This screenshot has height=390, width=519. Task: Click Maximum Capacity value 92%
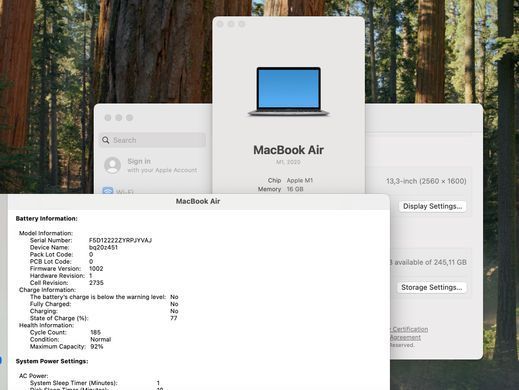tap(97, 347)
